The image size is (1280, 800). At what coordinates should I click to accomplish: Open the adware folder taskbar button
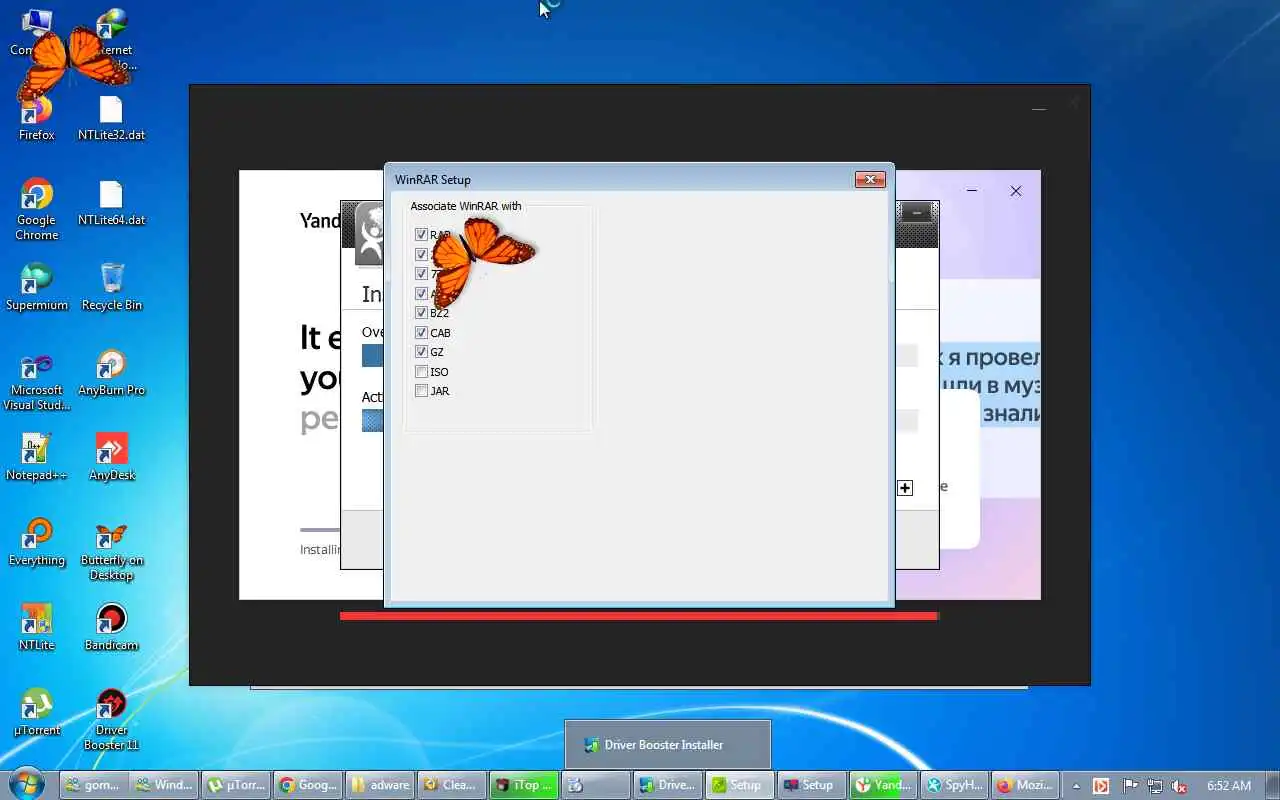point(381,785)
